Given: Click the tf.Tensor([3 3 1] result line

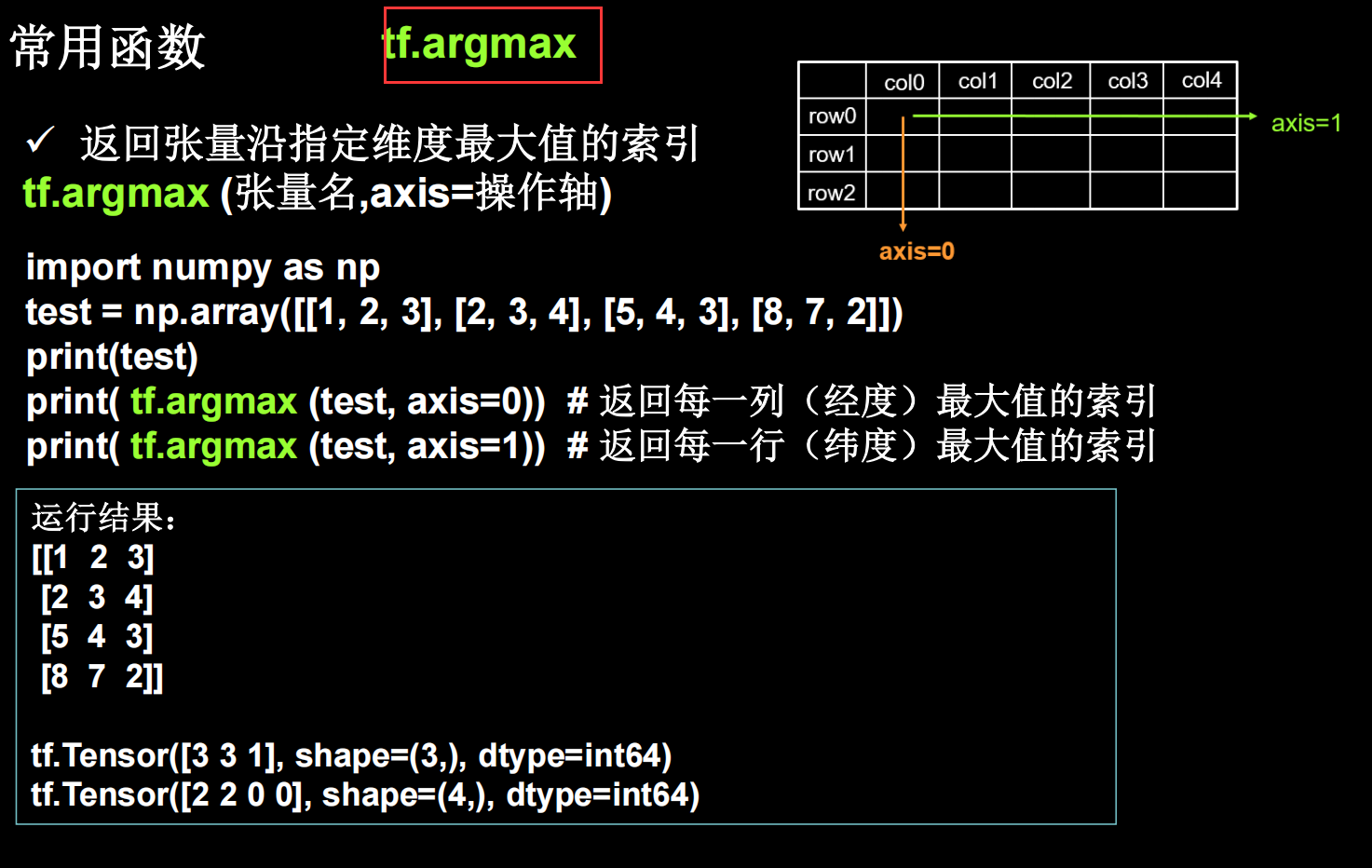Looking at the screenshot, I should tap(351, 755).
